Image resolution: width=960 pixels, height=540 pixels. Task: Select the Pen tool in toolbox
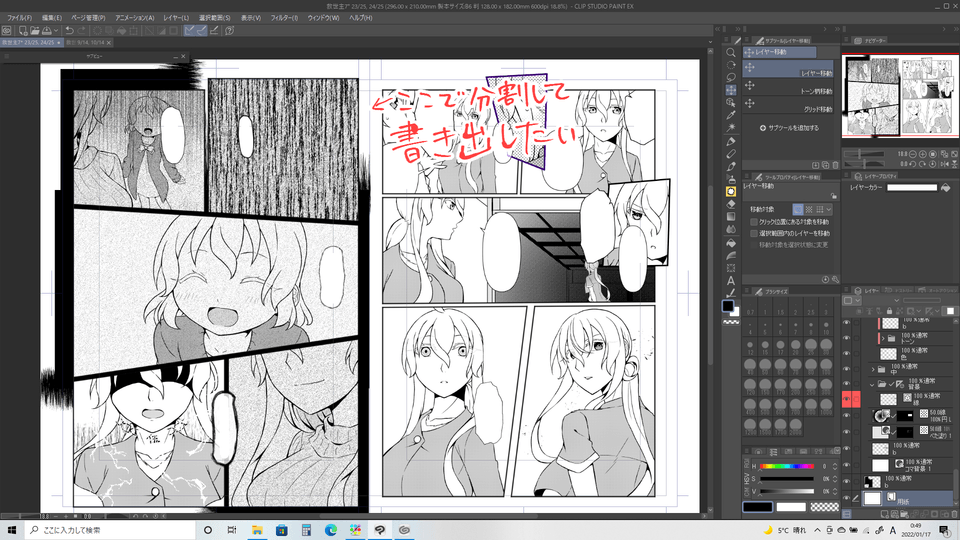tap(730, 141)
